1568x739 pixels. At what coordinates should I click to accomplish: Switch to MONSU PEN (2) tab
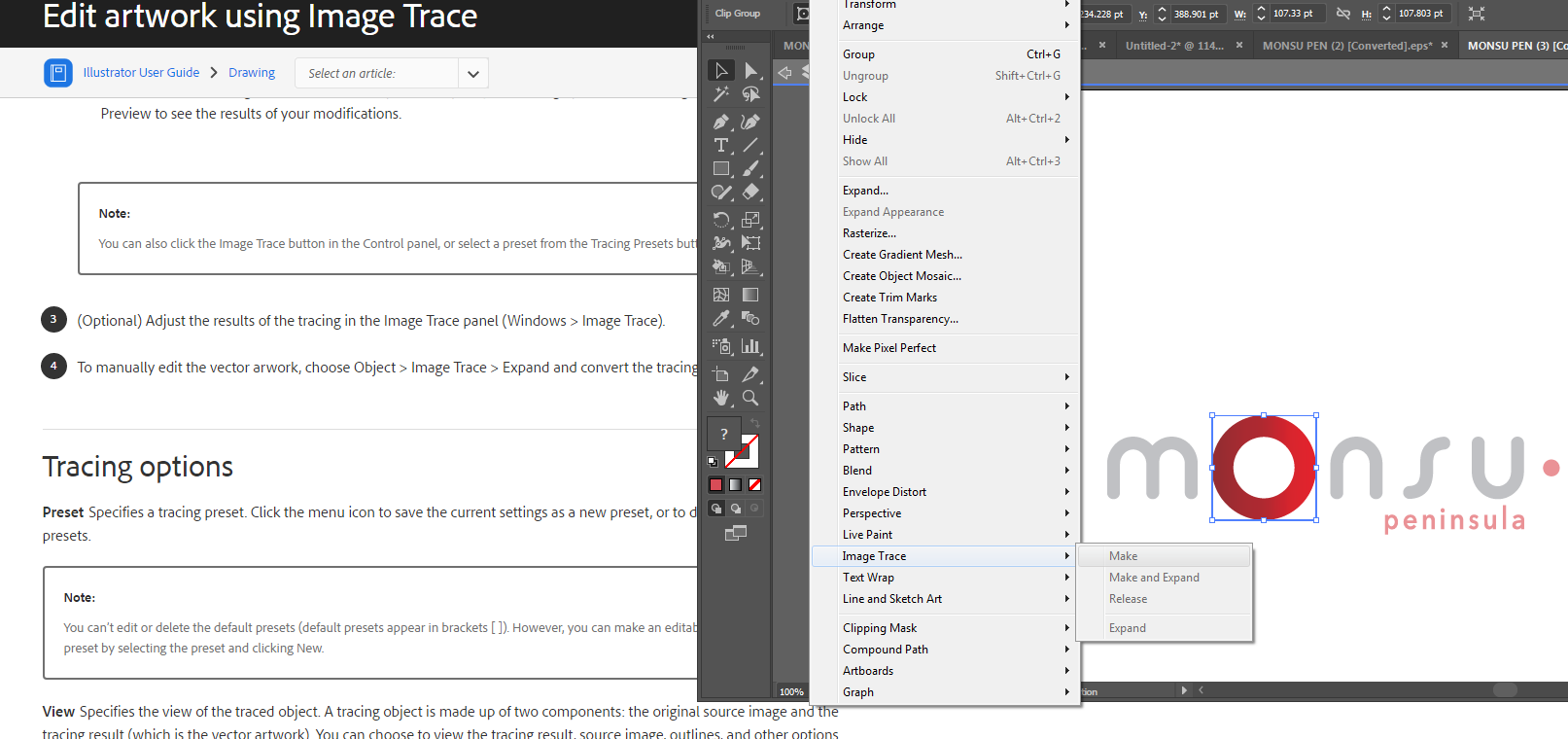coord(1347,46)
